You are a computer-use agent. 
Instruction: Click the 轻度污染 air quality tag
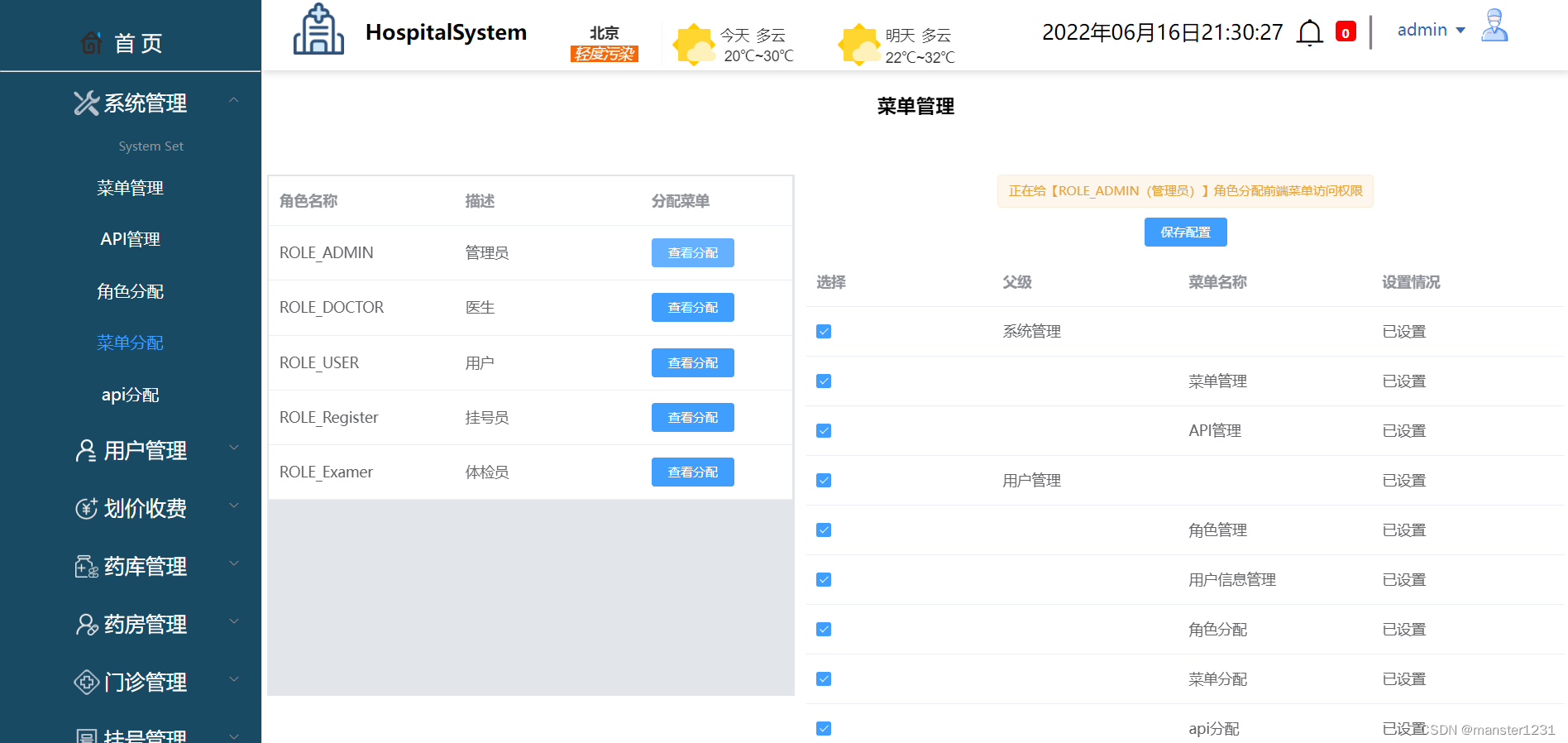click(605, 54)
